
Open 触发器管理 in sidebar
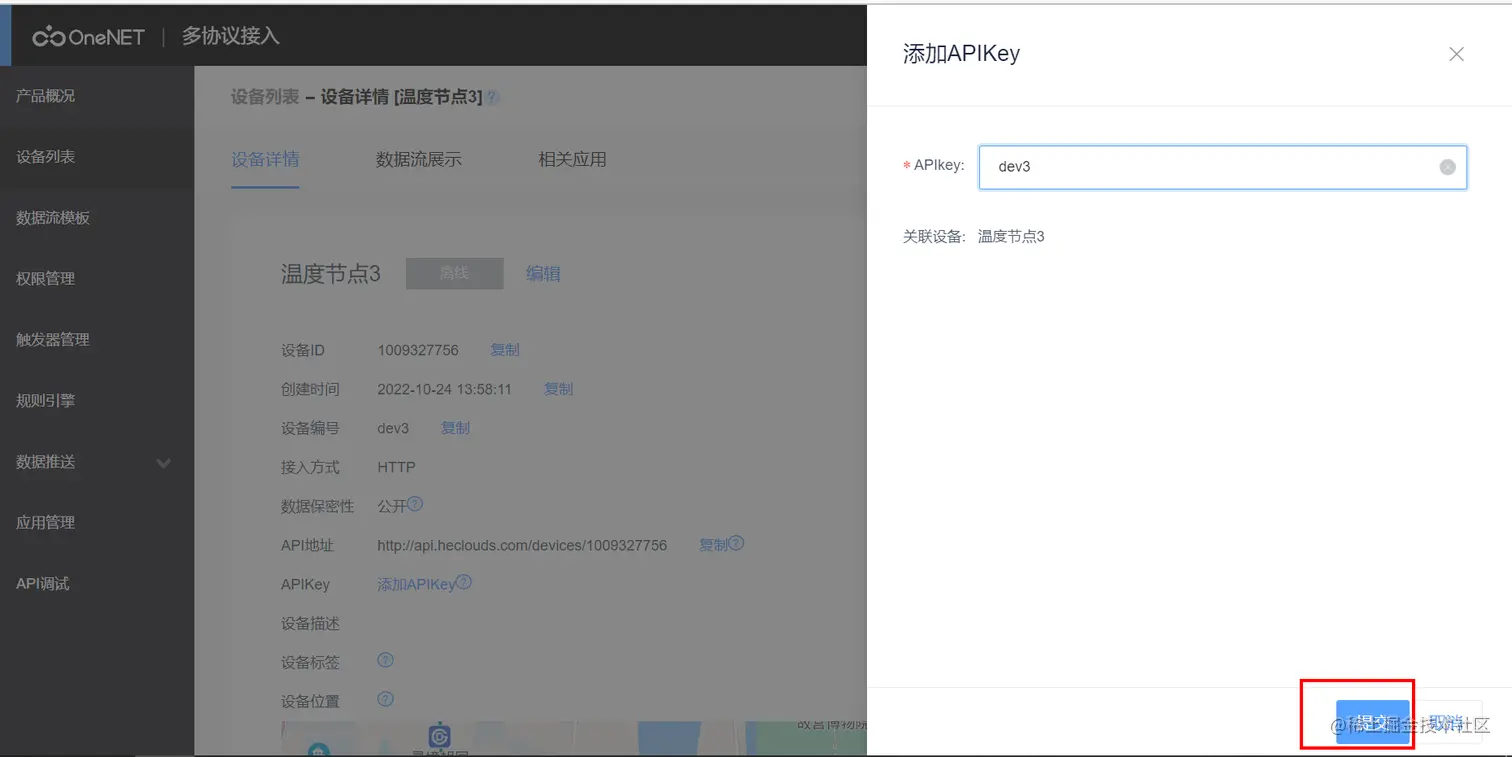(53, 340)
